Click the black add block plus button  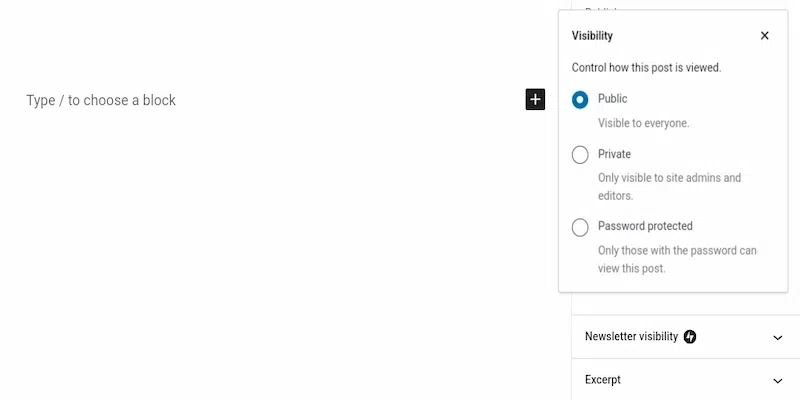pyautogui.click(x=535, y=99)
